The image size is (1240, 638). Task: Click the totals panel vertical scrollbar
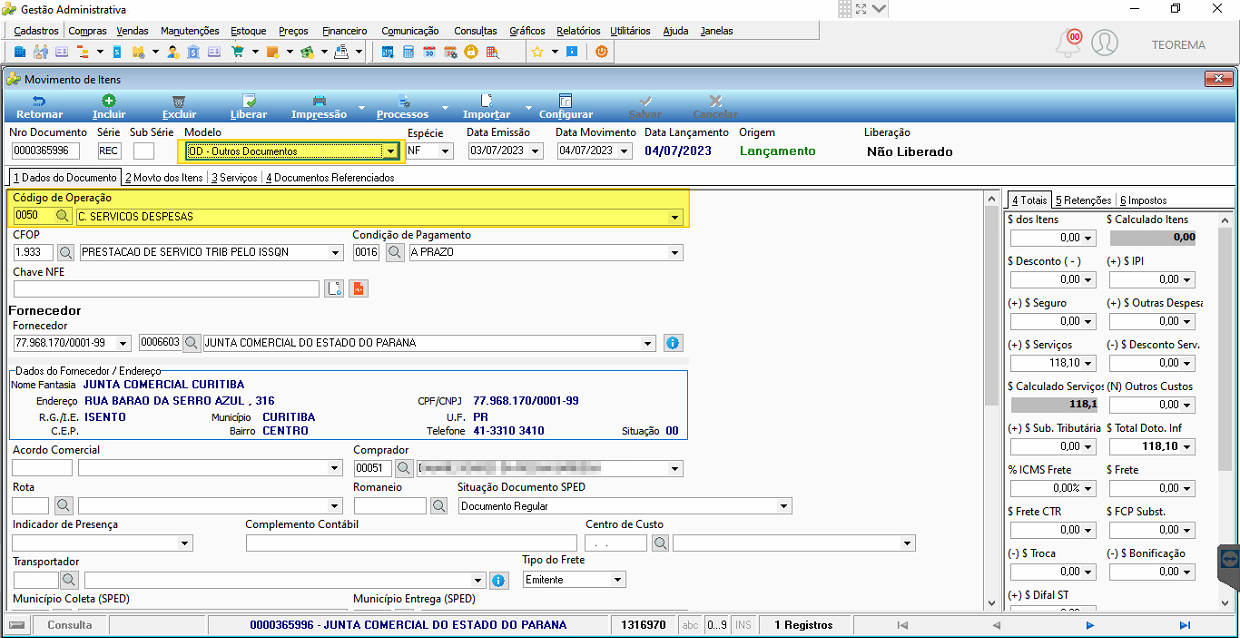point(1225,410)
